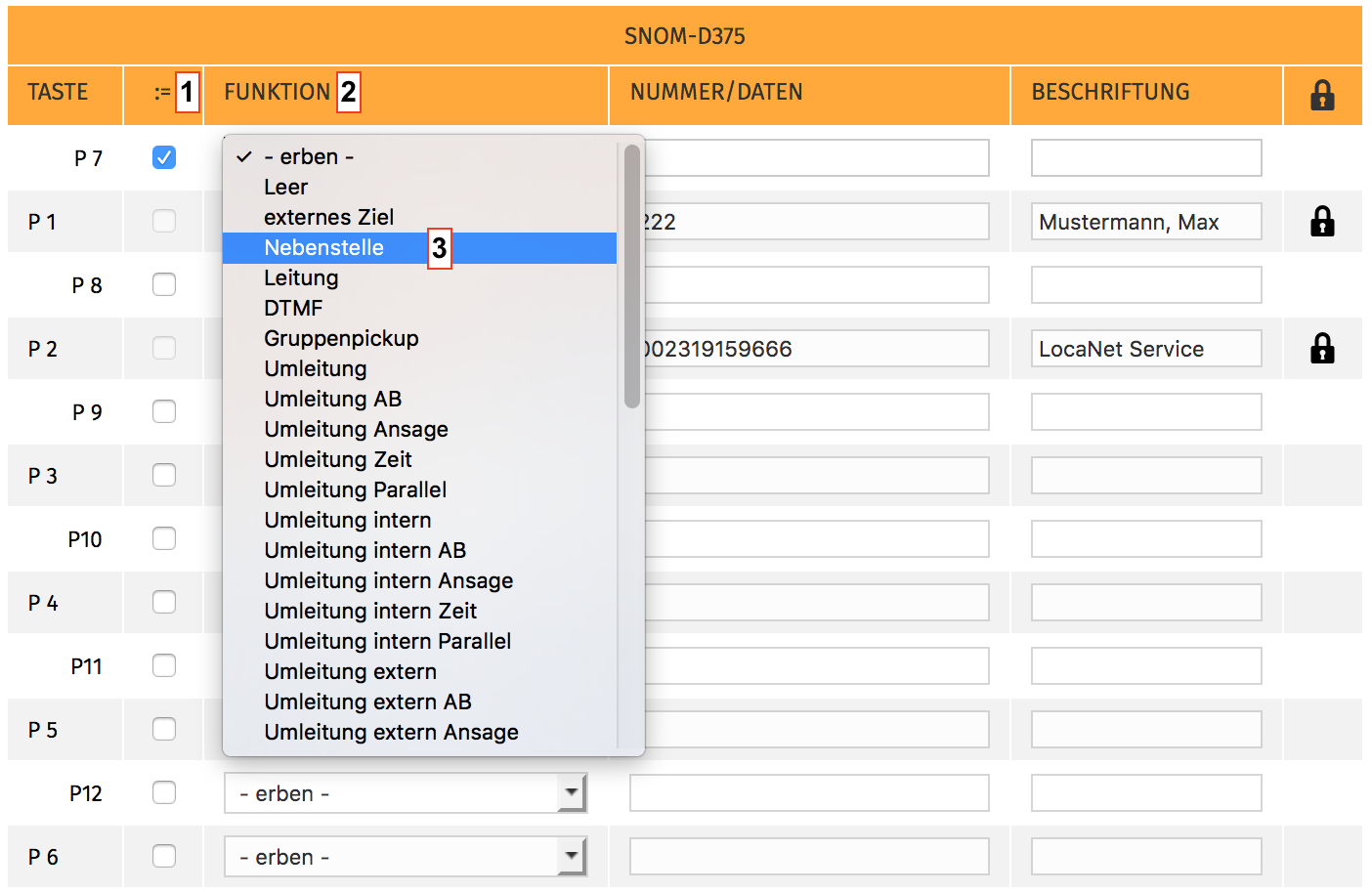Click the lock icon in row P 2

[1321, 349]
